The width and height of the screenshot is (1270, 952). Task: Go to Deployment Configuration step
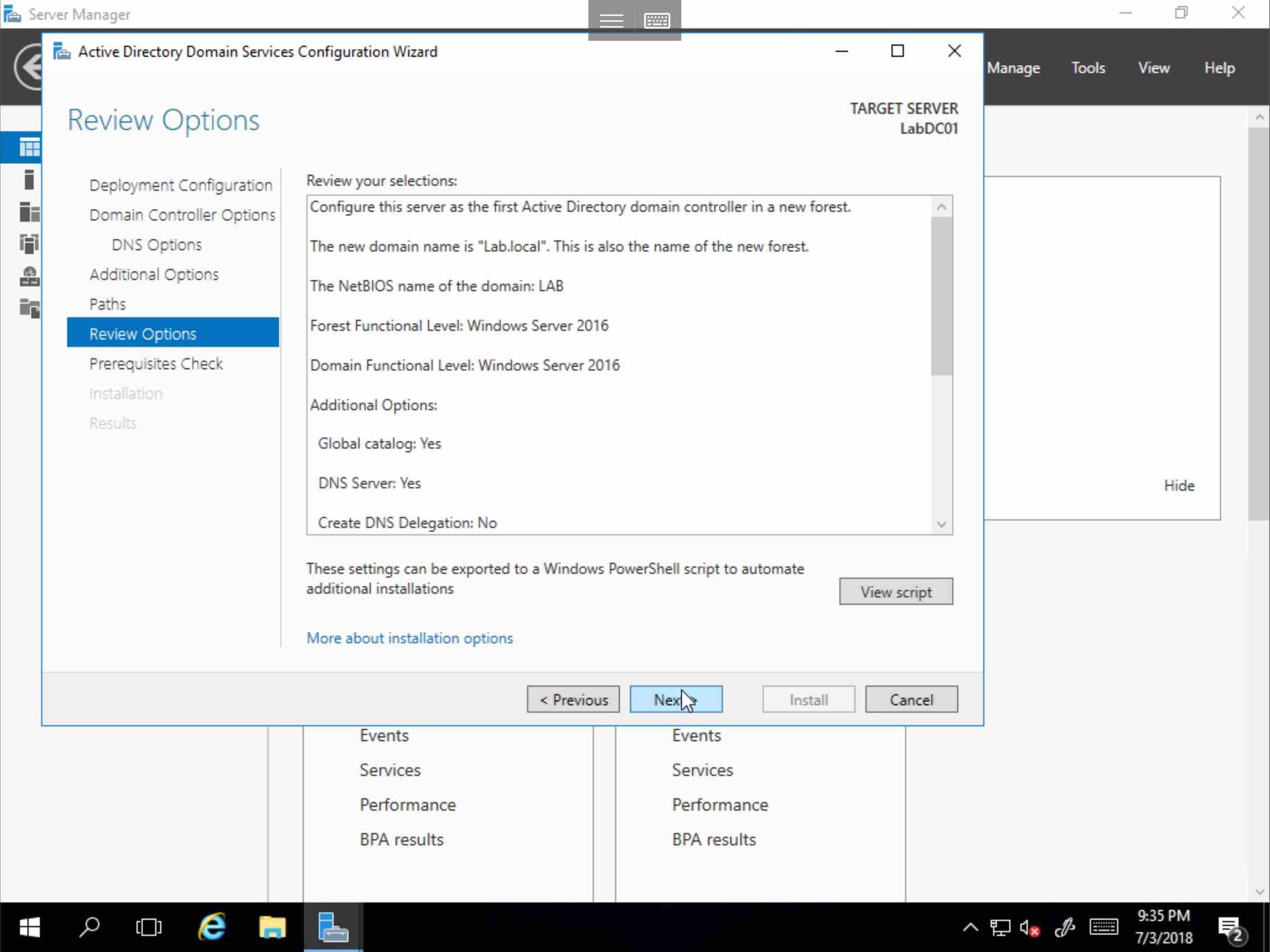pyautogui.click(x=180, y=185)
